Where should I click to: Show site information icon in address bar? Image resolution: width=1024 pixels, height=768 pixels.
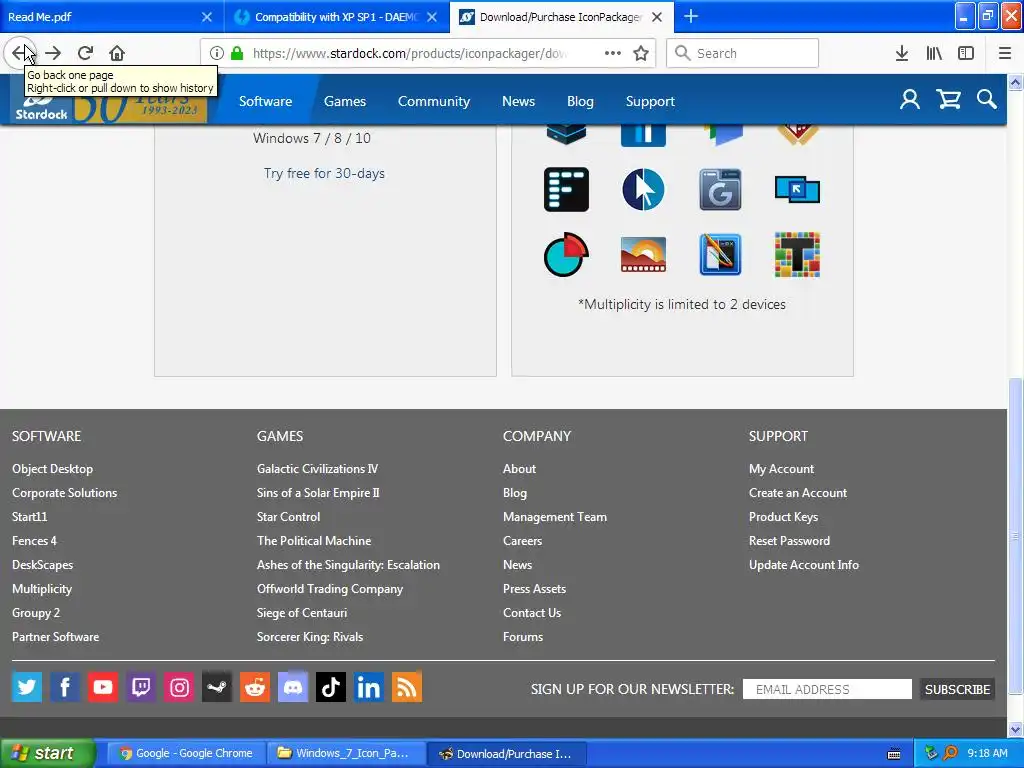(217, 53)
